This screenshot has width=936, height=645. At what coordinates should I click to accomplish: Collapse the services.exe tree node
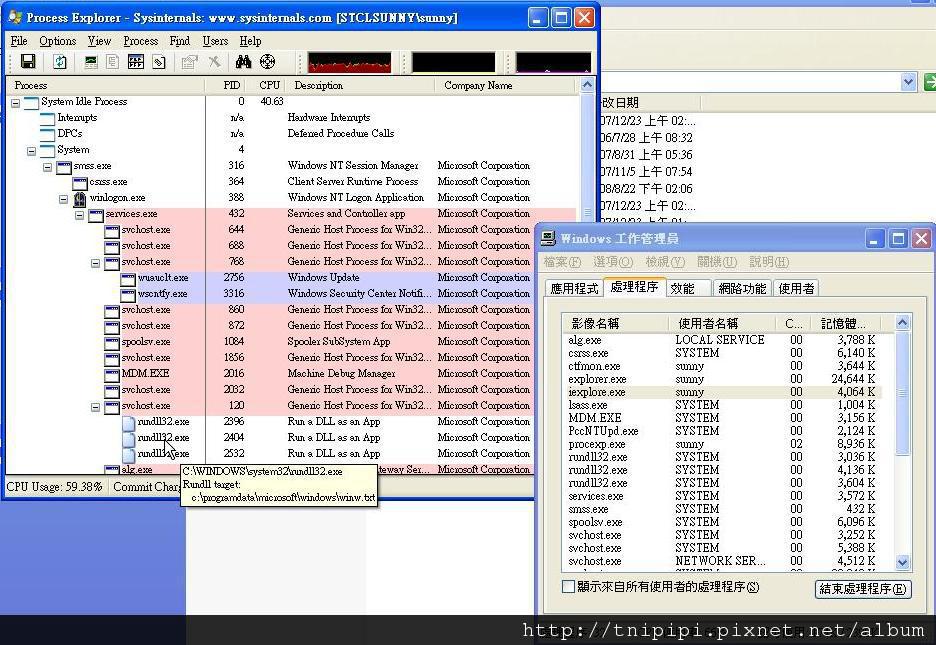(x=79, y=215)
